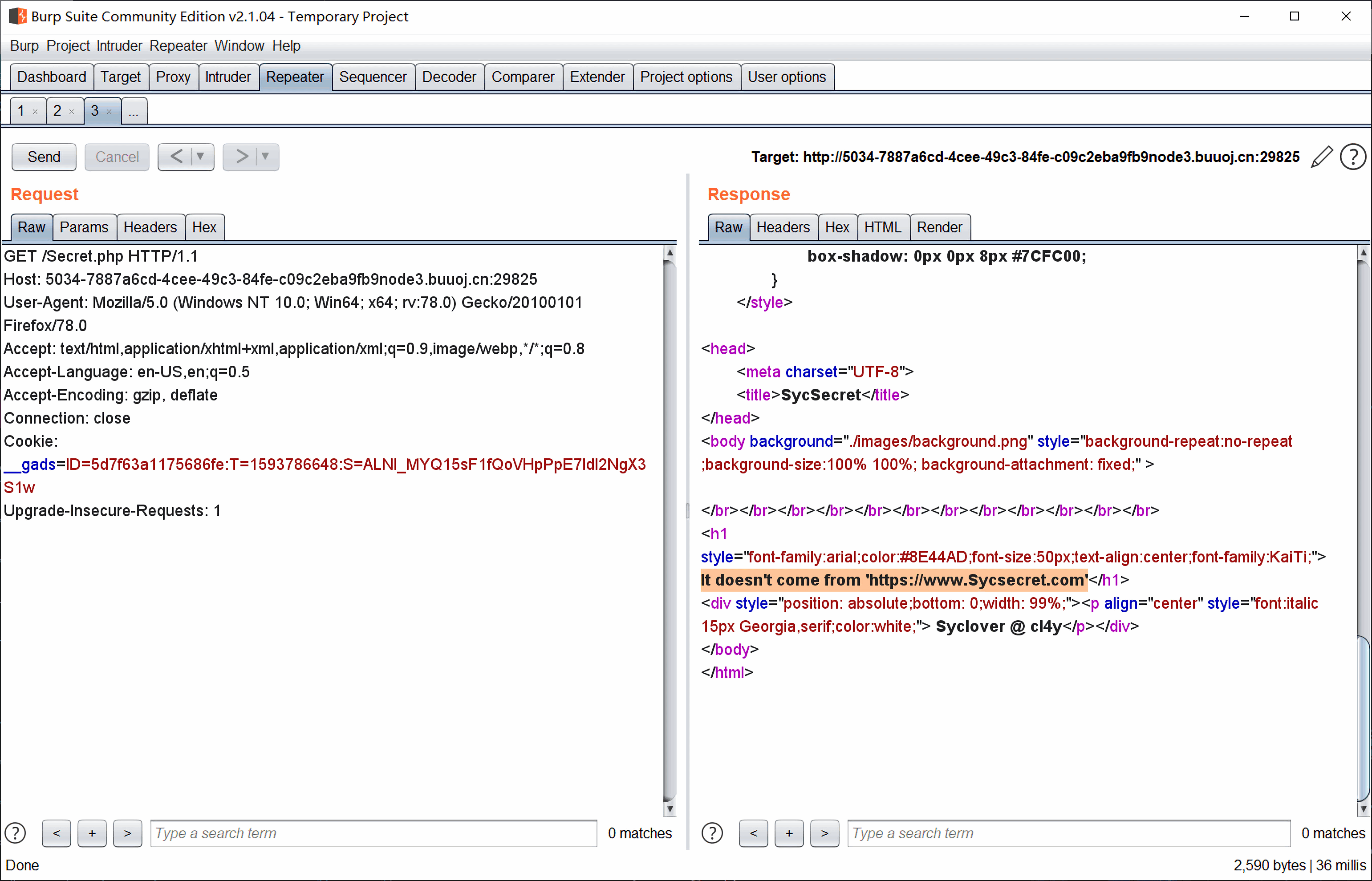
Task: Expand forward history dropdown arrow
Action: point(266,156)
